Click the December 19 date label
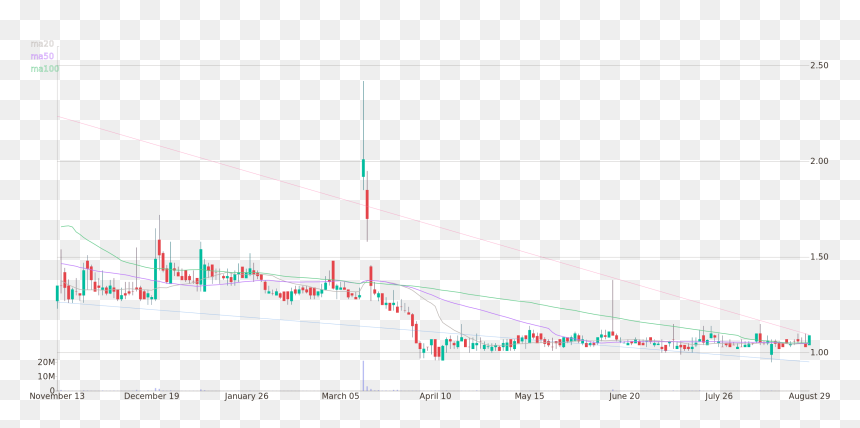The height and width of the screenshot is (428, 860). 151,396
